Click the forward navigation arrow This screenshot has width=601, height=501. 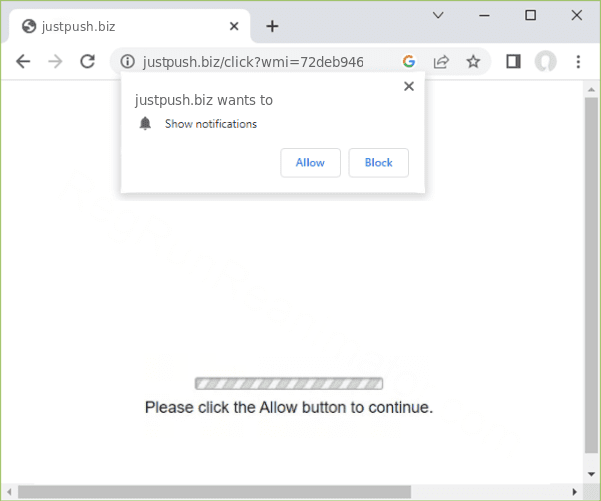click(x=55, y=61)
